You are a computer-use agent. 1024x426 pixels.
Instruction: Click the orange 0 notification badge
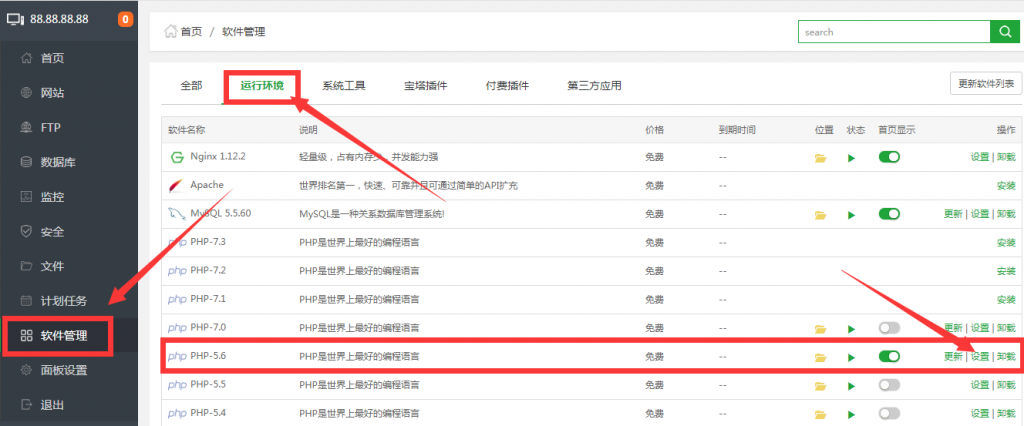click(x=125, y=19)
